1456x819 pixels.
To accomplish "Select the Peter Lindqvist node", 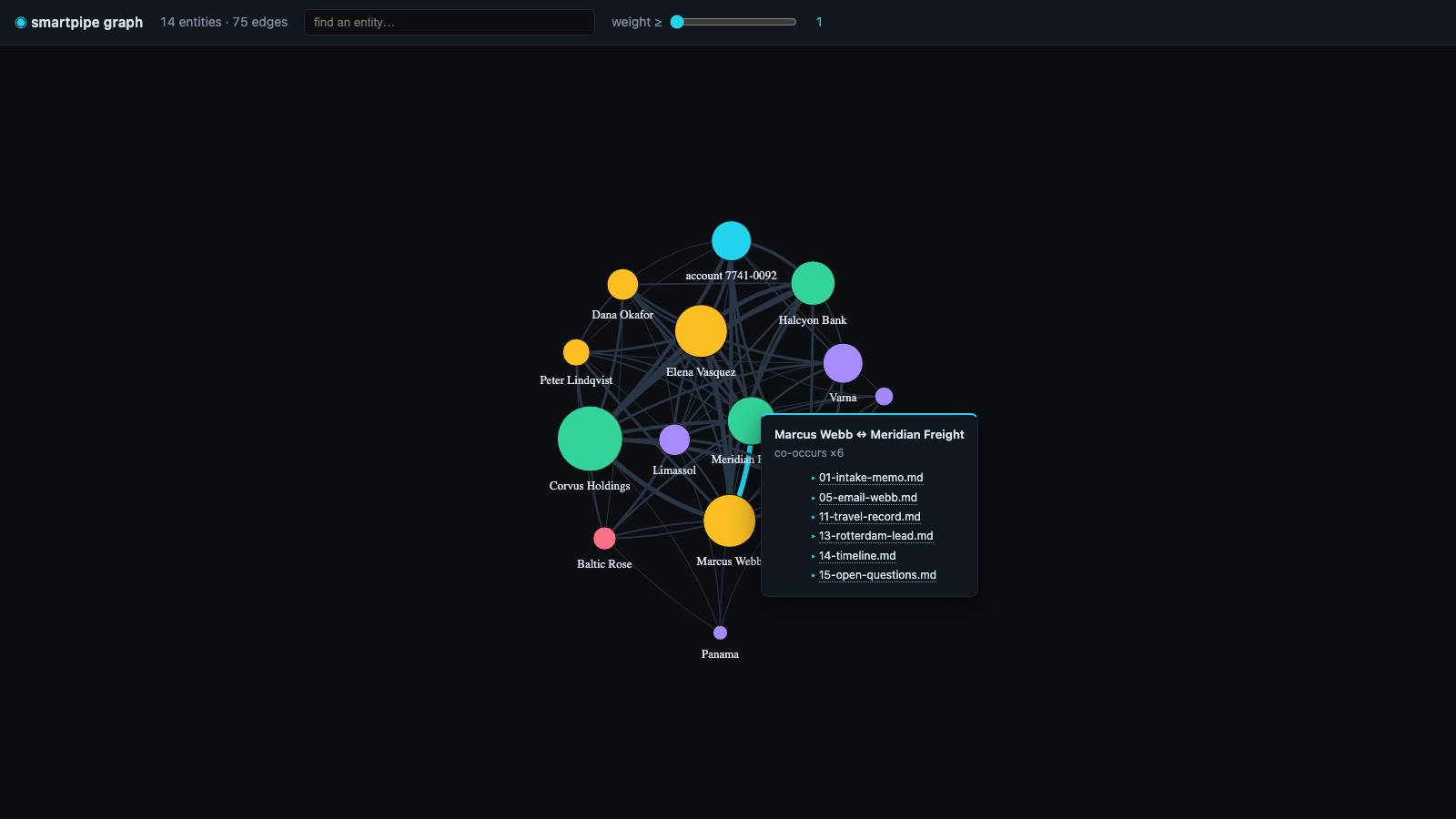I will 576,352.
